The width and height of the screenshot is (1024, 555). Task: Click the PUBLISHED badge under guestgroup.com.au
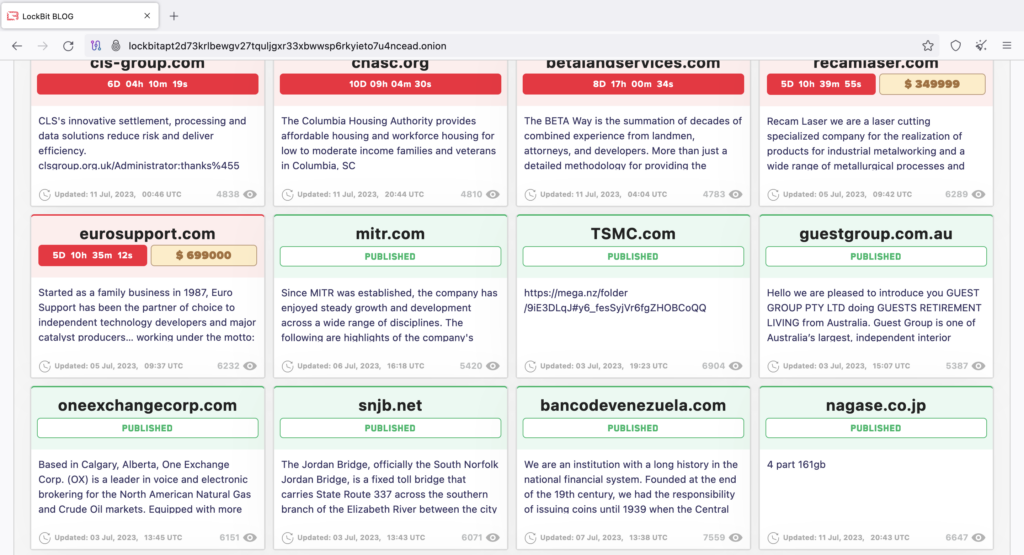876,257
